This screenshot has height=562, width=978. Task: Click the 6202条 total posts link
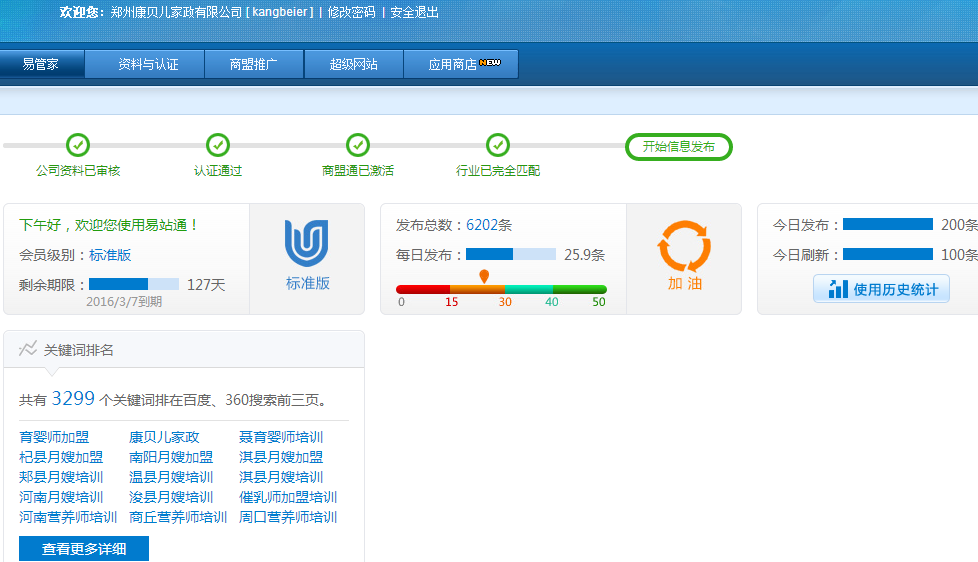pos(489,225)
